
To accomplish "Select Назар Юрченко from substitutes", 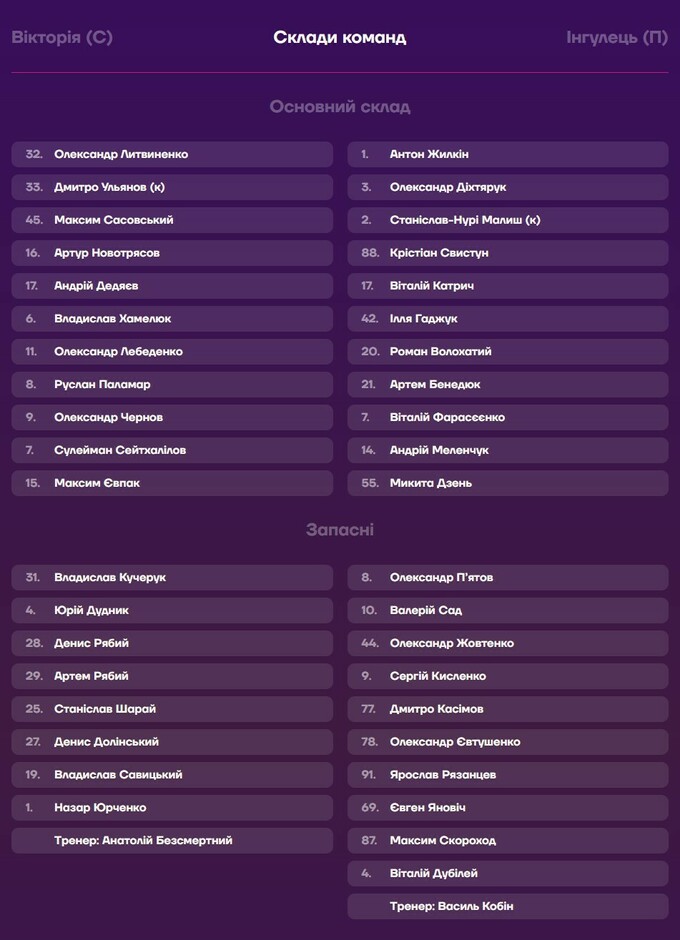I will click(x=172, y=808).
